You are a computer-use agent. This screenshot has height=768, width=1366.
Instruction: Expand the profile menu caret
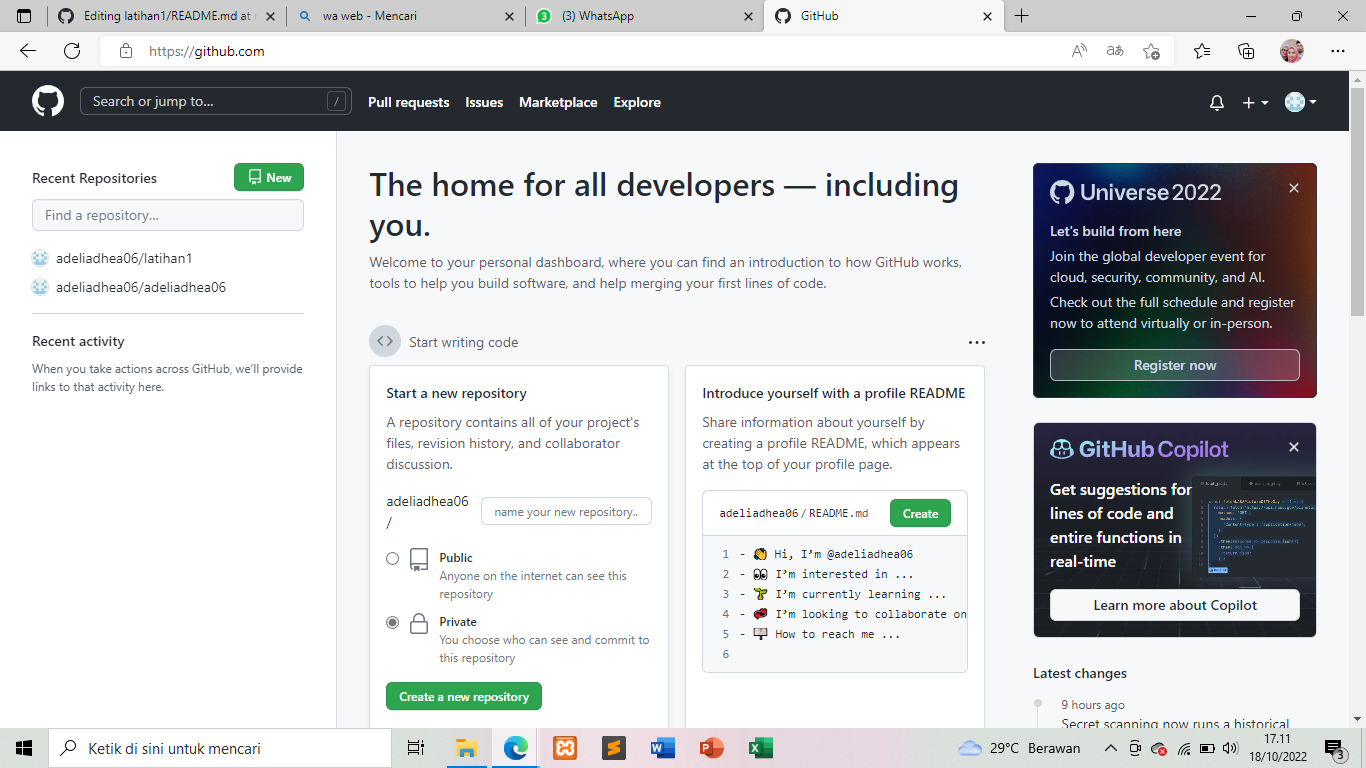coord(1313,101)
